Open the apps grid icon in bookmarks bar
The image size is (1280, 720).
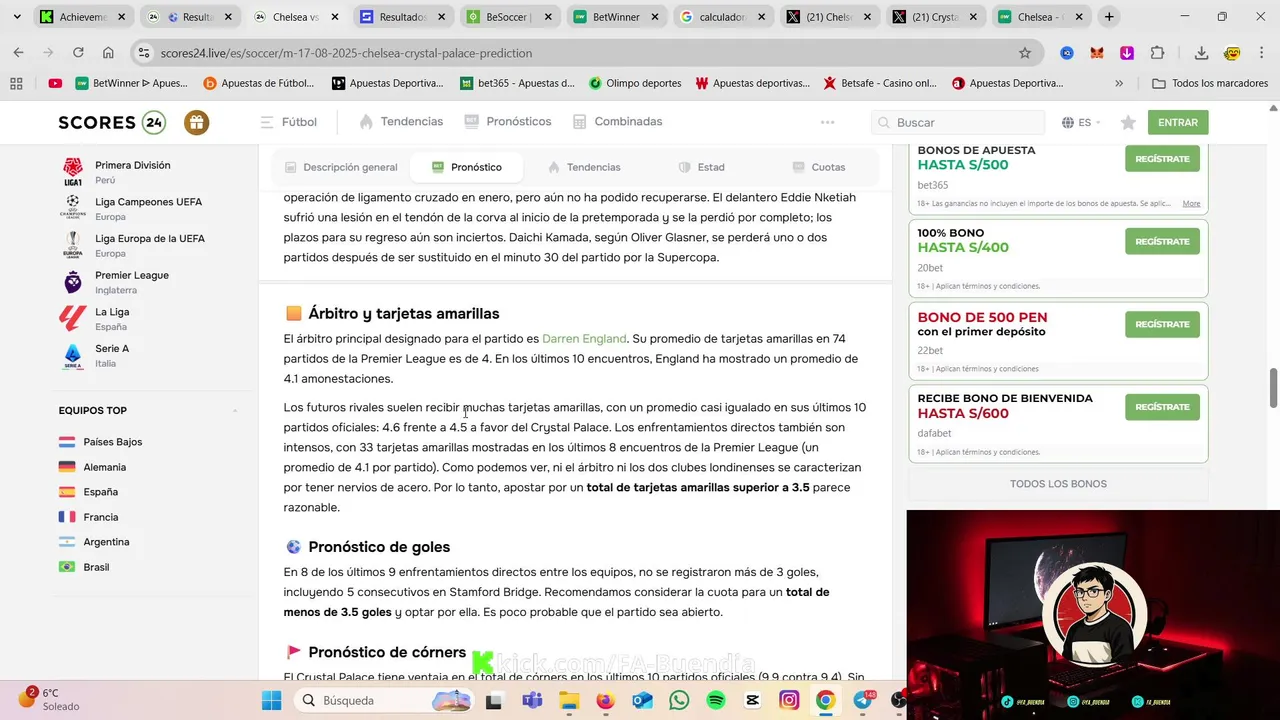(16, 83)
